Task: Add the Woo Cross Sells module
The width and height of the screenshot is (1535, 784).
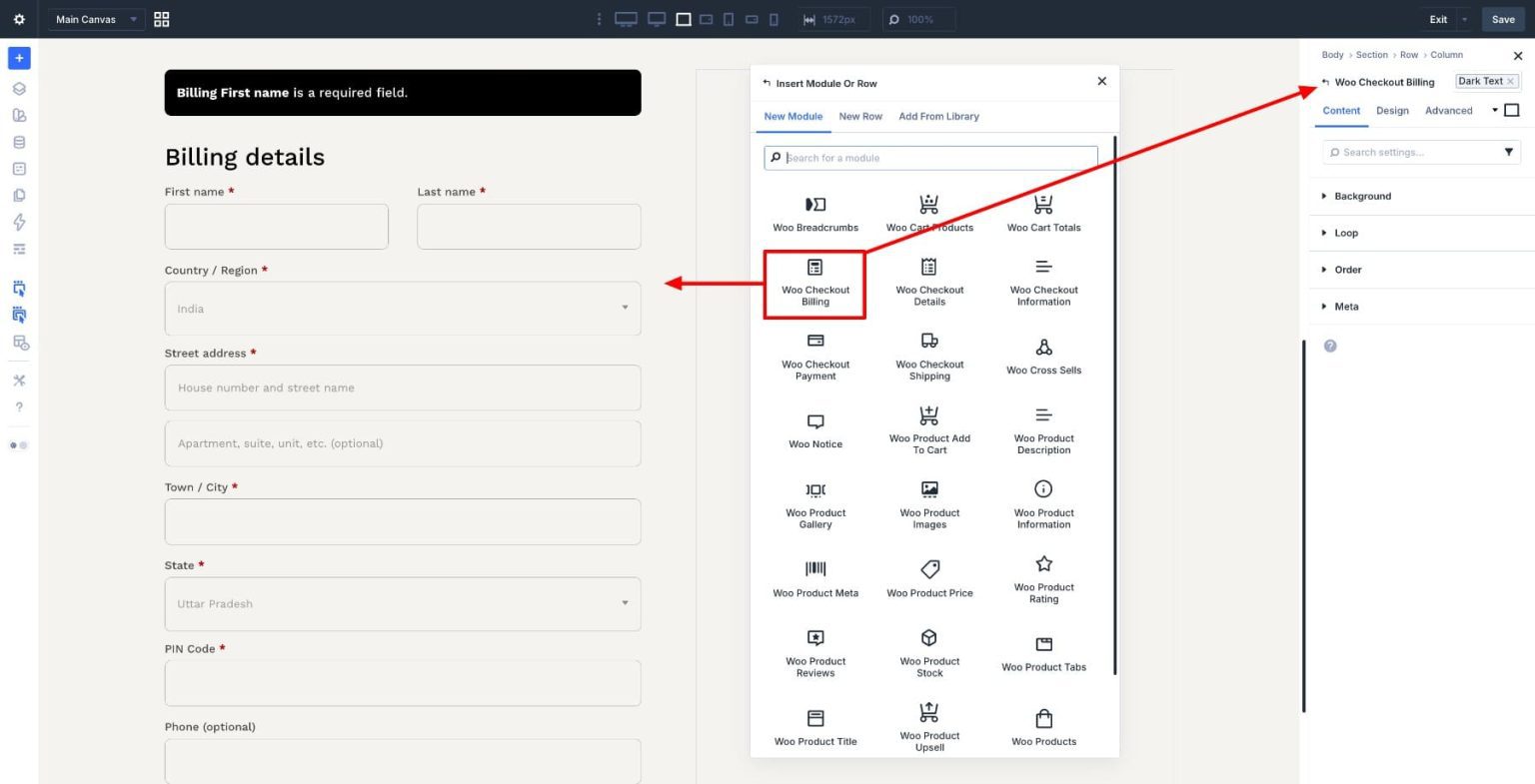Action: [x=1043, y=357]
